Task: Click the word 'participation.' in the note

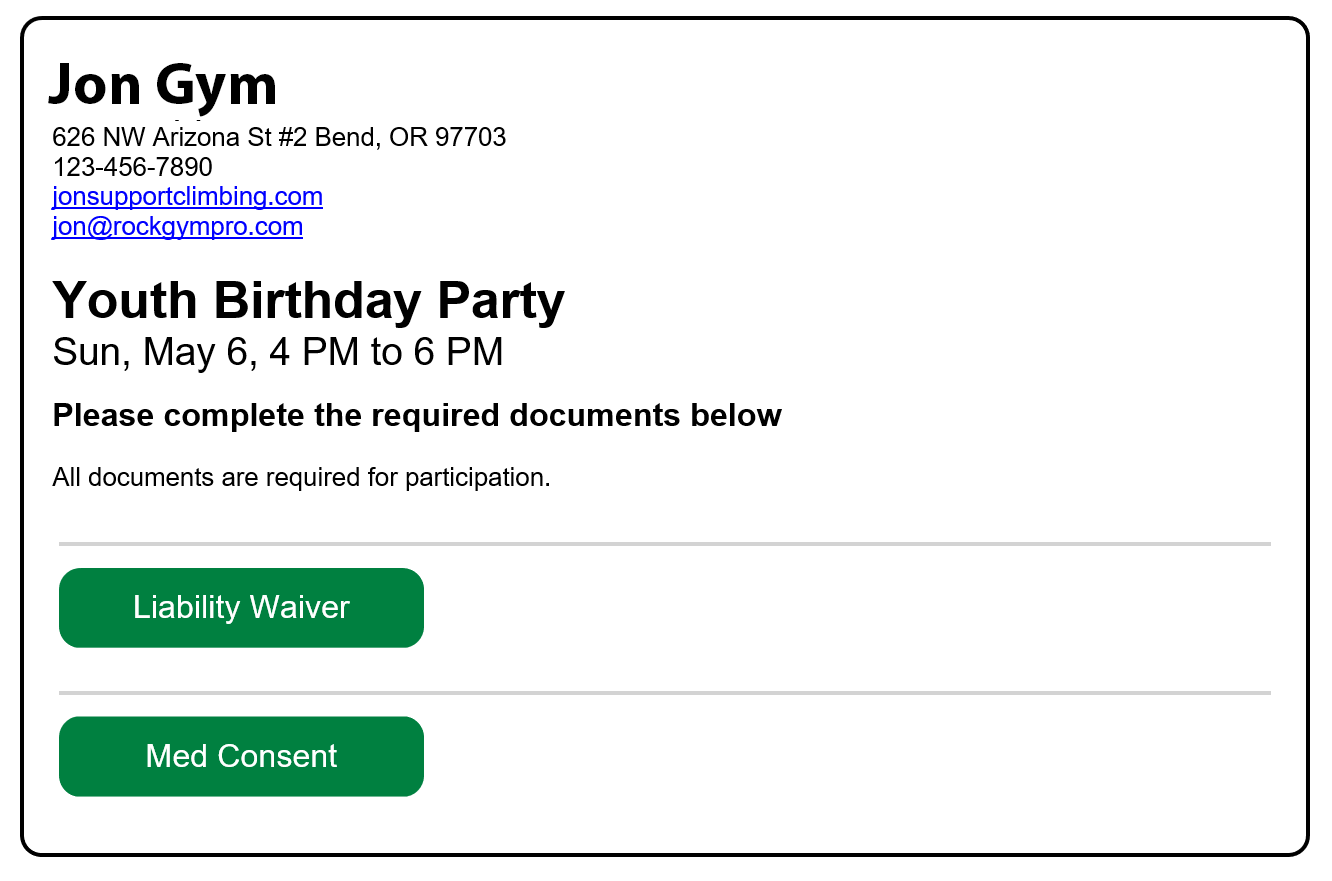Action: coord(478,479)
